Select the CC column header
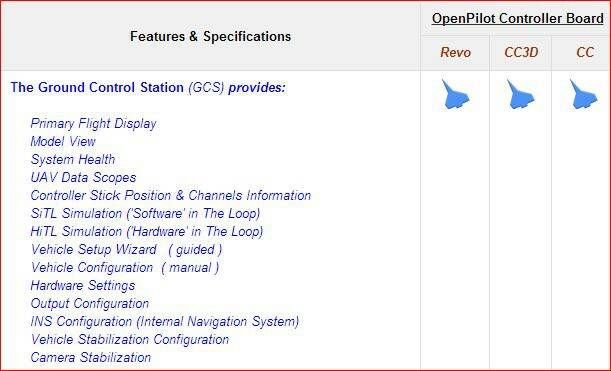The height and width of the screenshot is (371, 611). [x=585, y=52]
